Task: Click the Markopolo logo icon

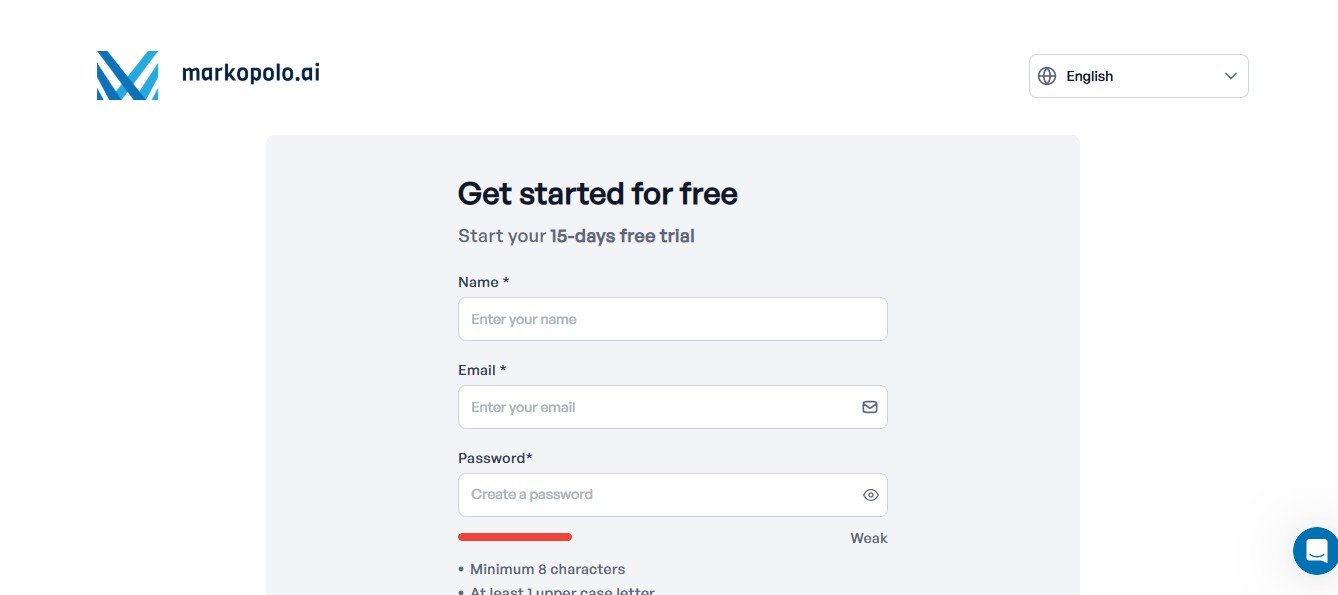Action: click(127, 75)
